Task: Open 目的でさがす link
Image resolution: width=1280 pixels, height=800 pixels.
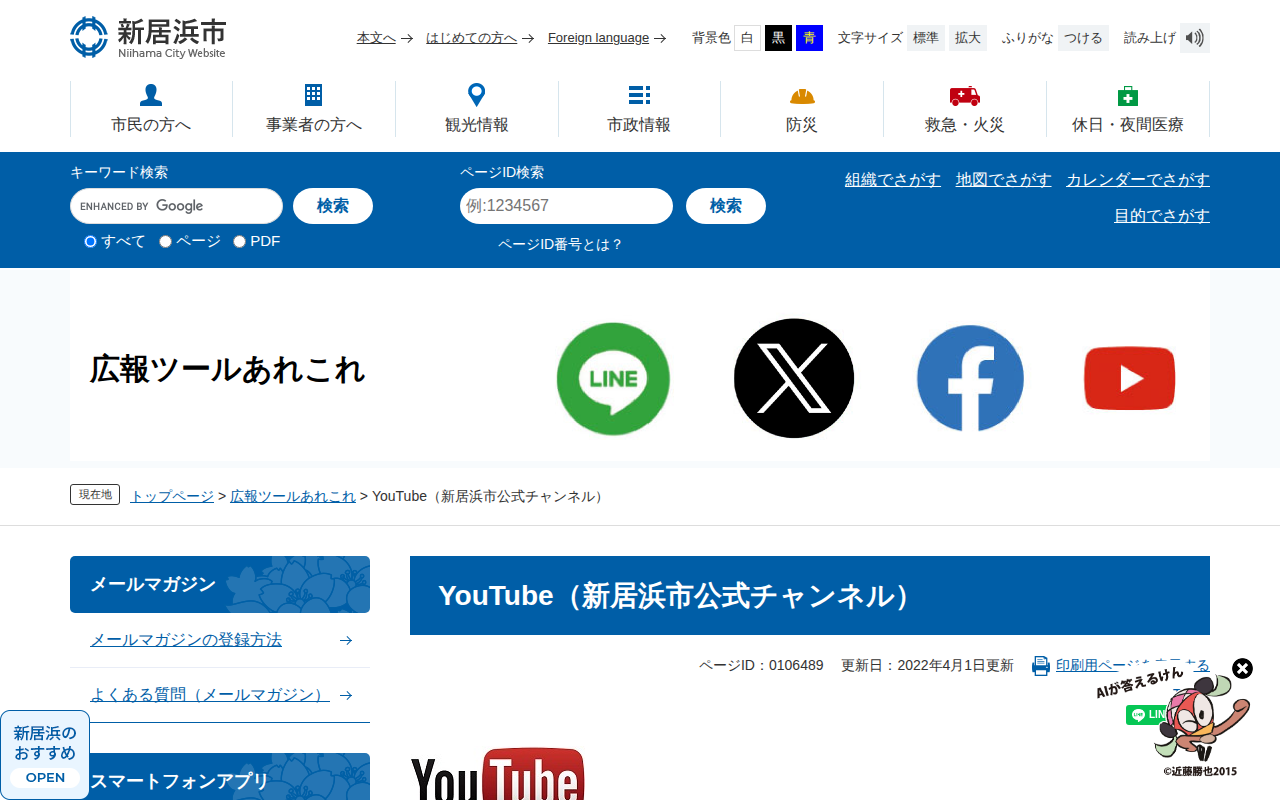Action: [1162, 216]
